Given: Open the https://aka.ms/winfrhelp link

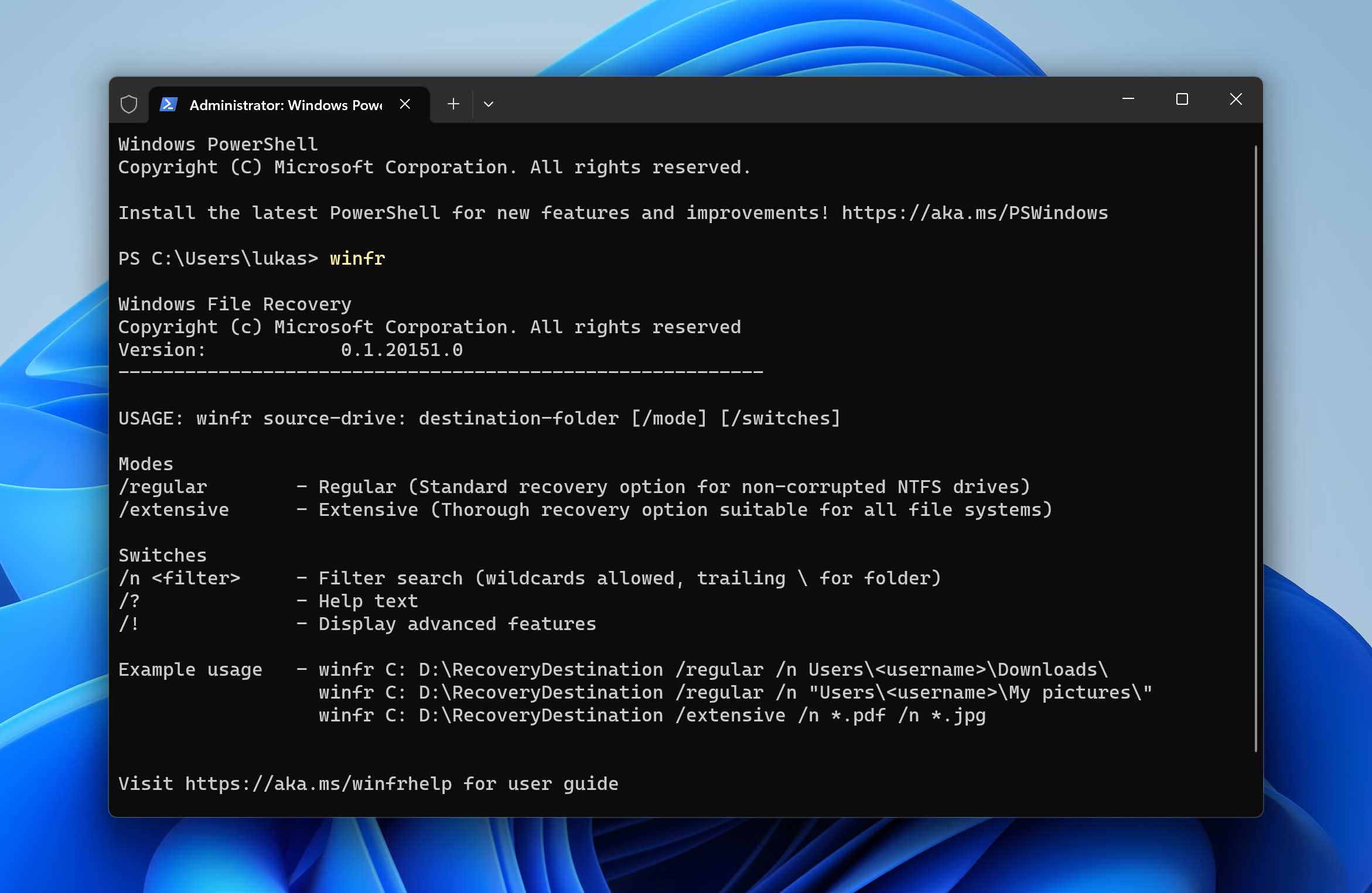Looking at the screenshot, I should pyautogui.click(x=319, y=783).
